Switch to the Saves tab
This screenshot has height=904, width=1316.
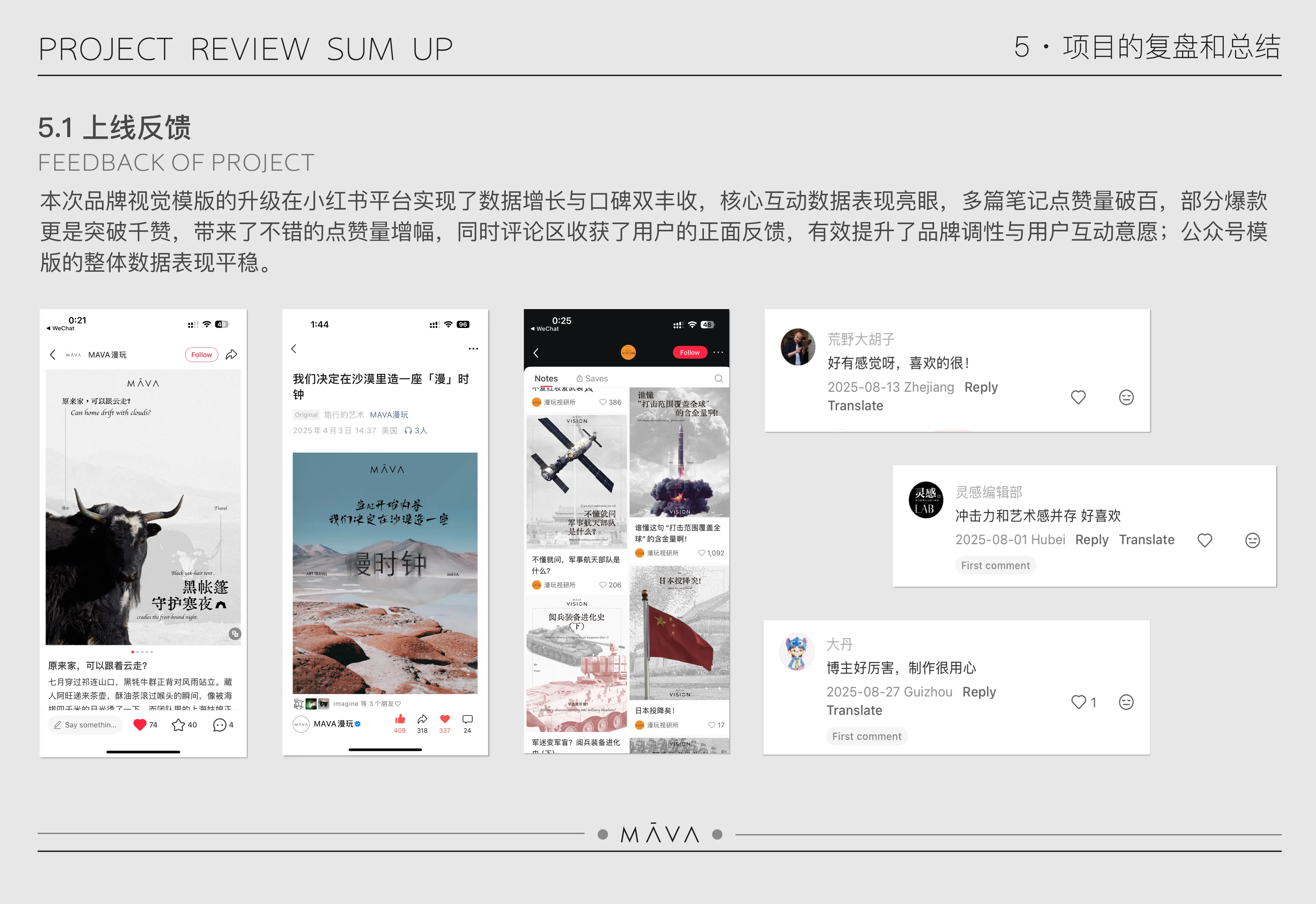(592, 378)
